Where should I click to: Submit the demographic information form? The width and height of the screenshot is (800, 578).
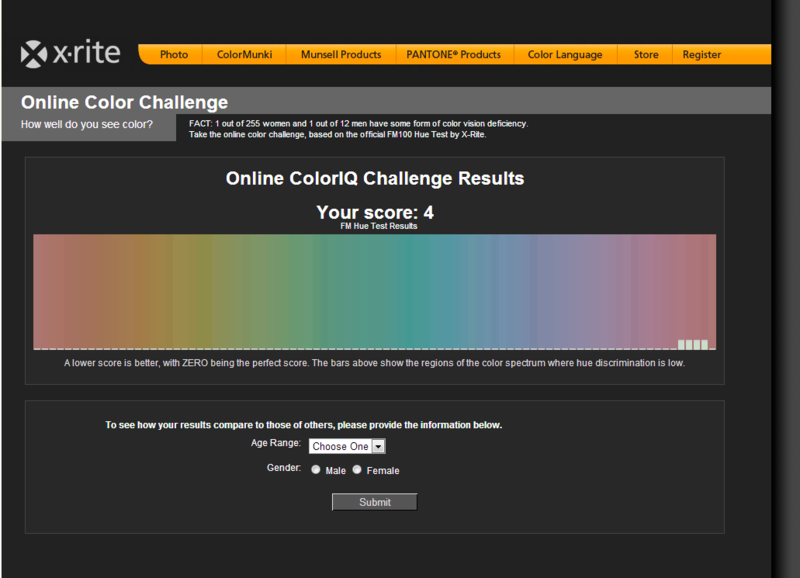[x=374, y=502]
